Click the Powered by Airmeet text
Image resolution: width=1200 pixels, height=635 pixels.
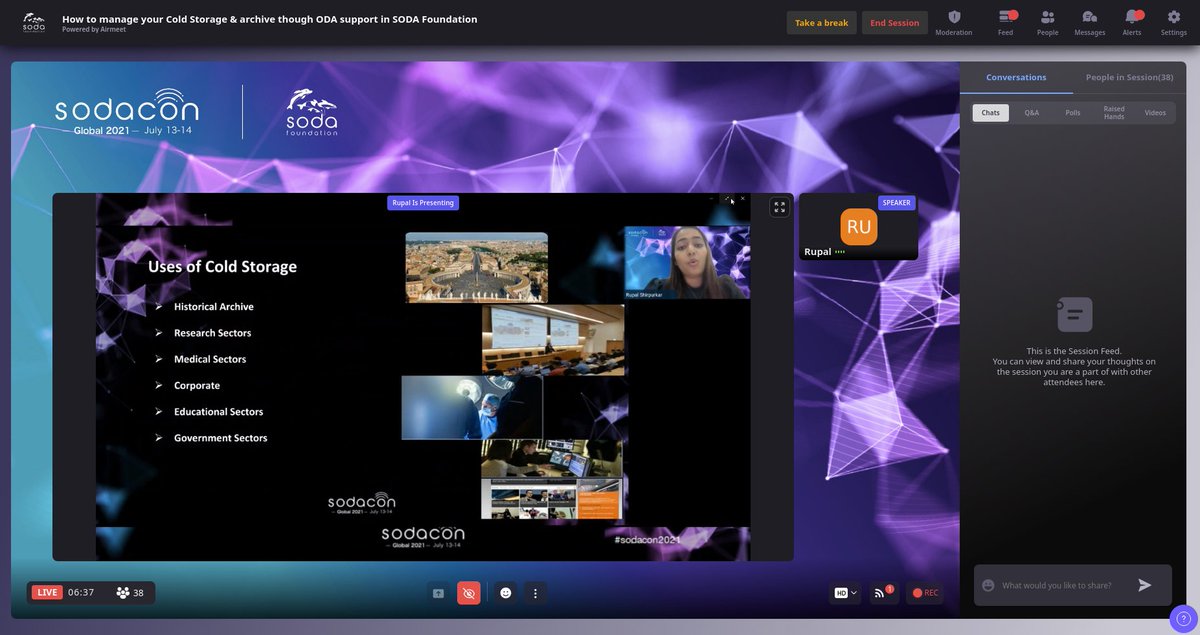[x=94, y=30]
